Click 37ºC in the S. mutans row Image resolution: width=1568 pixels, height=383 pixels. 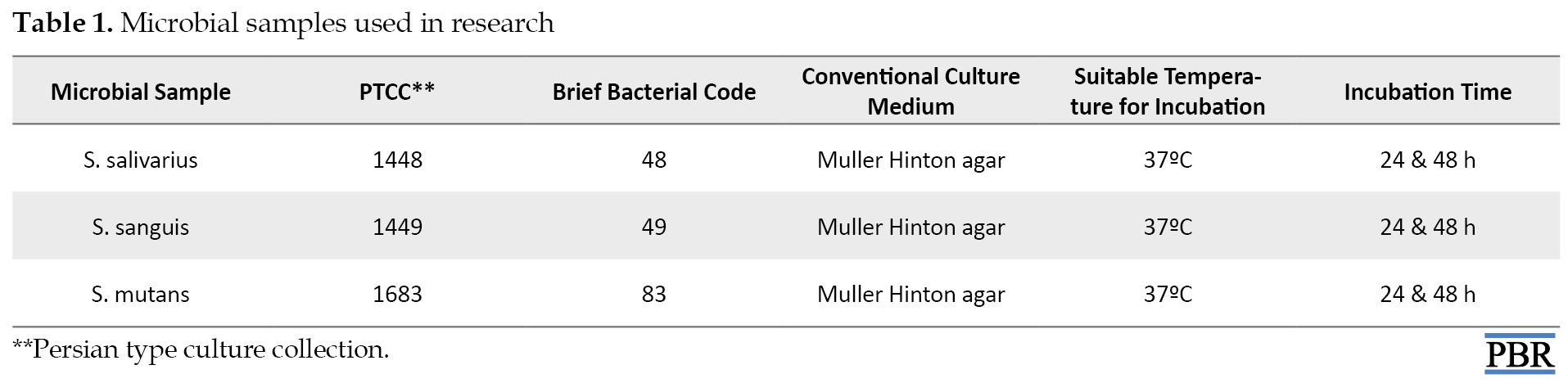point(1168,294)
